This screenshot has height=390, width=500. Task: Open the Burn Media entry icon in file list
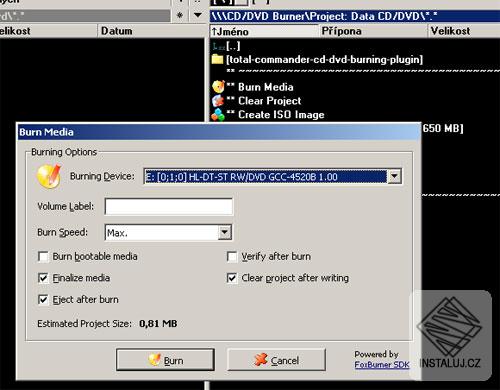[x=219, y=87]
